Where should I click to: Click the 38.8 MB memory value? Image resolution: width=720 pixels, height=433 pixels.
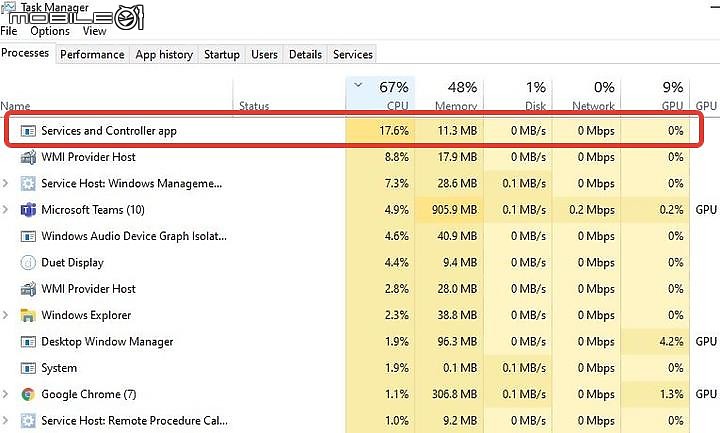tap(457, 315)
